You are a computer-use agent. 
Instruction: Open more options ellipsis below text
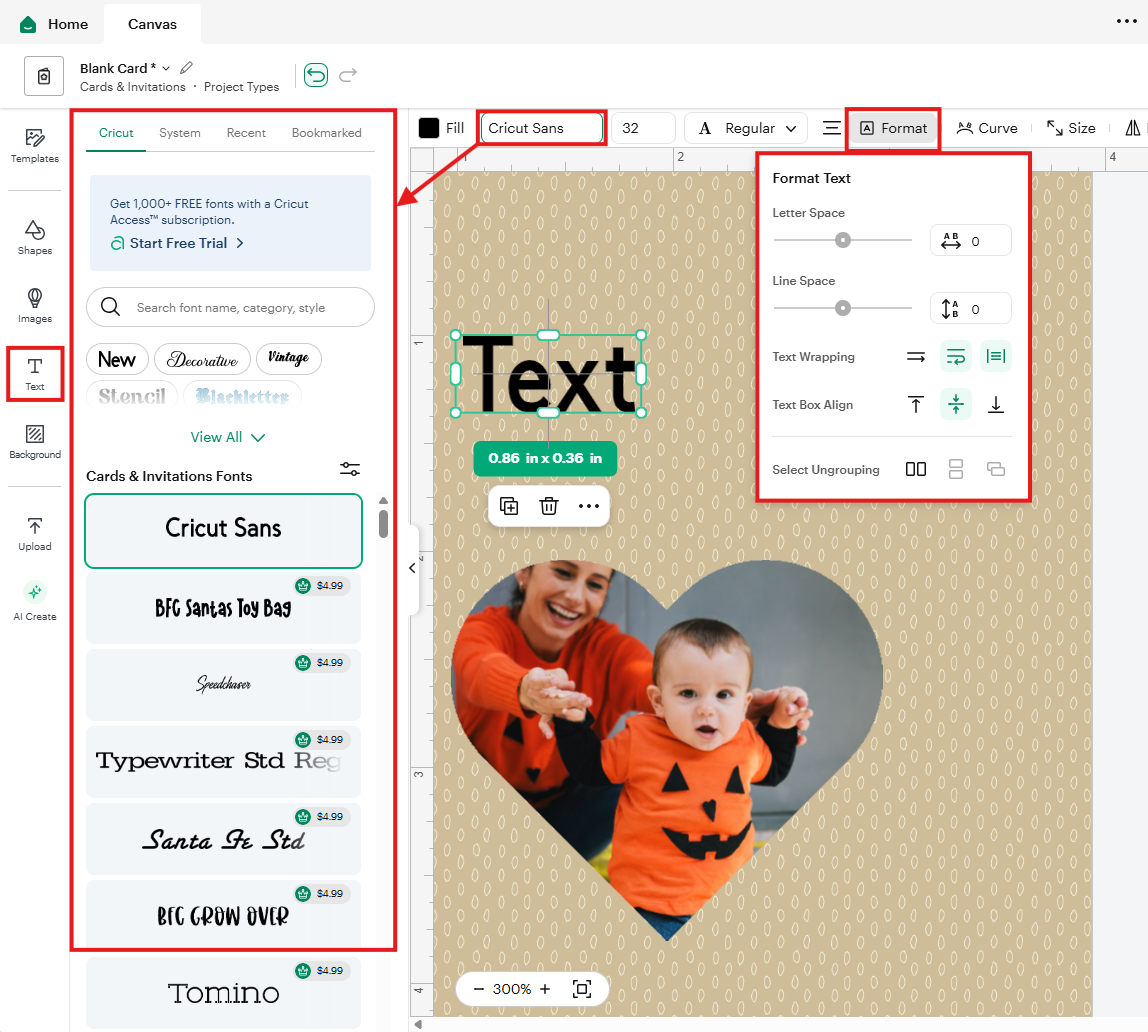(589, 506)
